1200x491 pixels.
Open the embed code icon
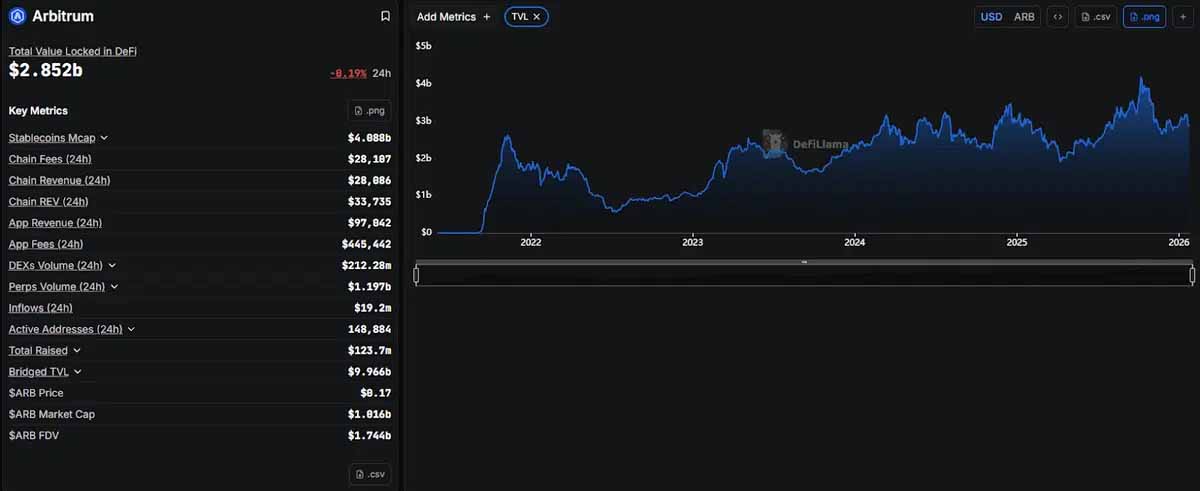click(1058, 17)
